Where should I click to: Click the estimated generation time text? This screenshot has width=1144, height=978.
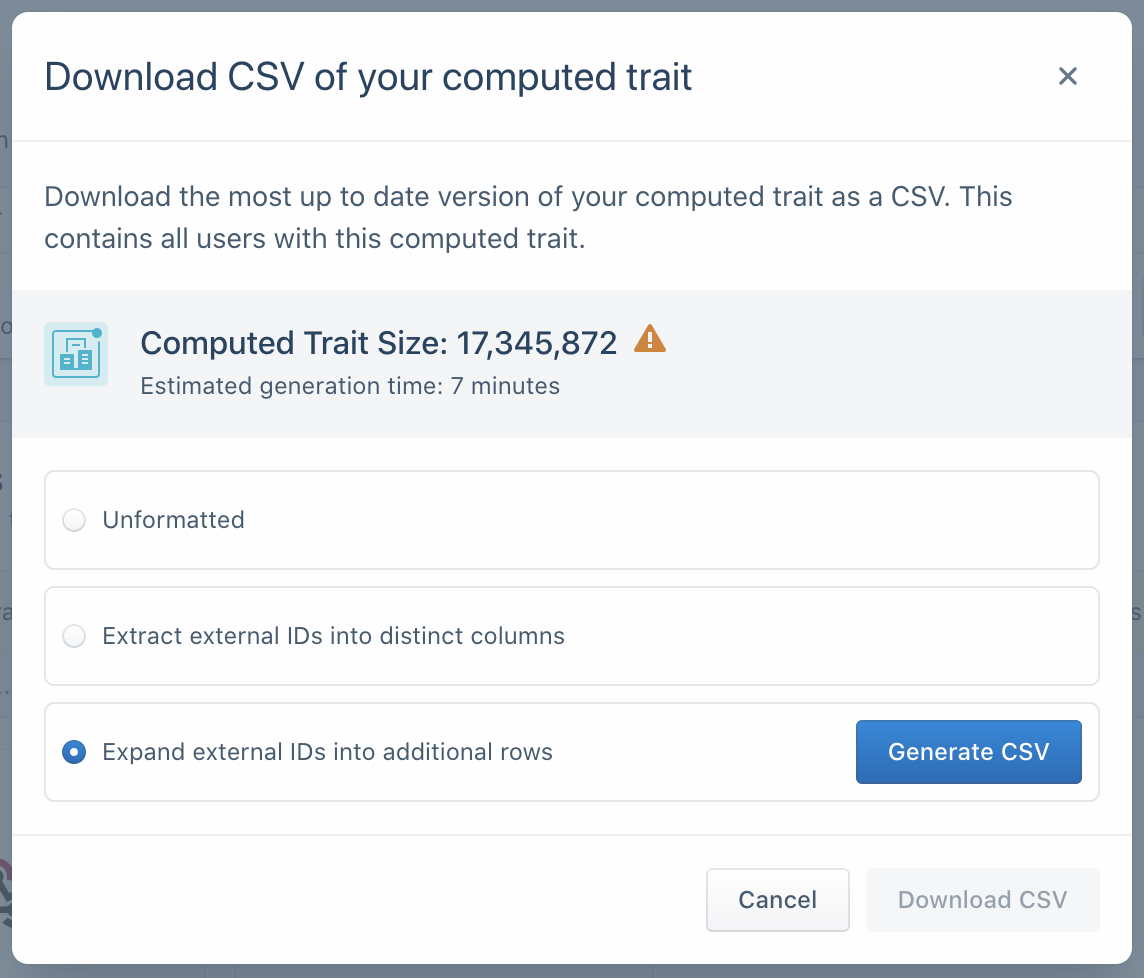click(x=350, y=386)
